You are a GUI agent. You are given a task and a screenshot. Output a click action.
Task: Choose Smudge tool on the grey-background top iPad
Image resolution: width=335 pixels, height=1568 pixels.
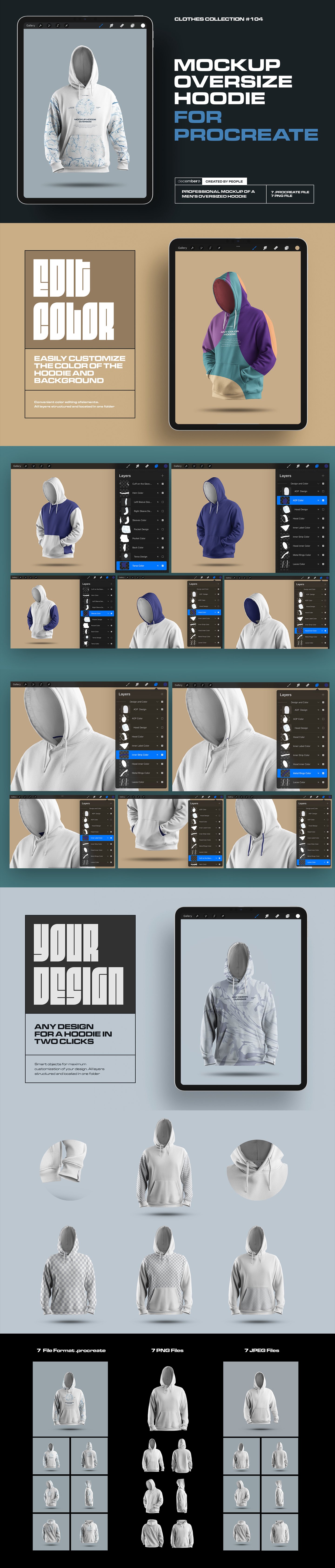point(111,26)
